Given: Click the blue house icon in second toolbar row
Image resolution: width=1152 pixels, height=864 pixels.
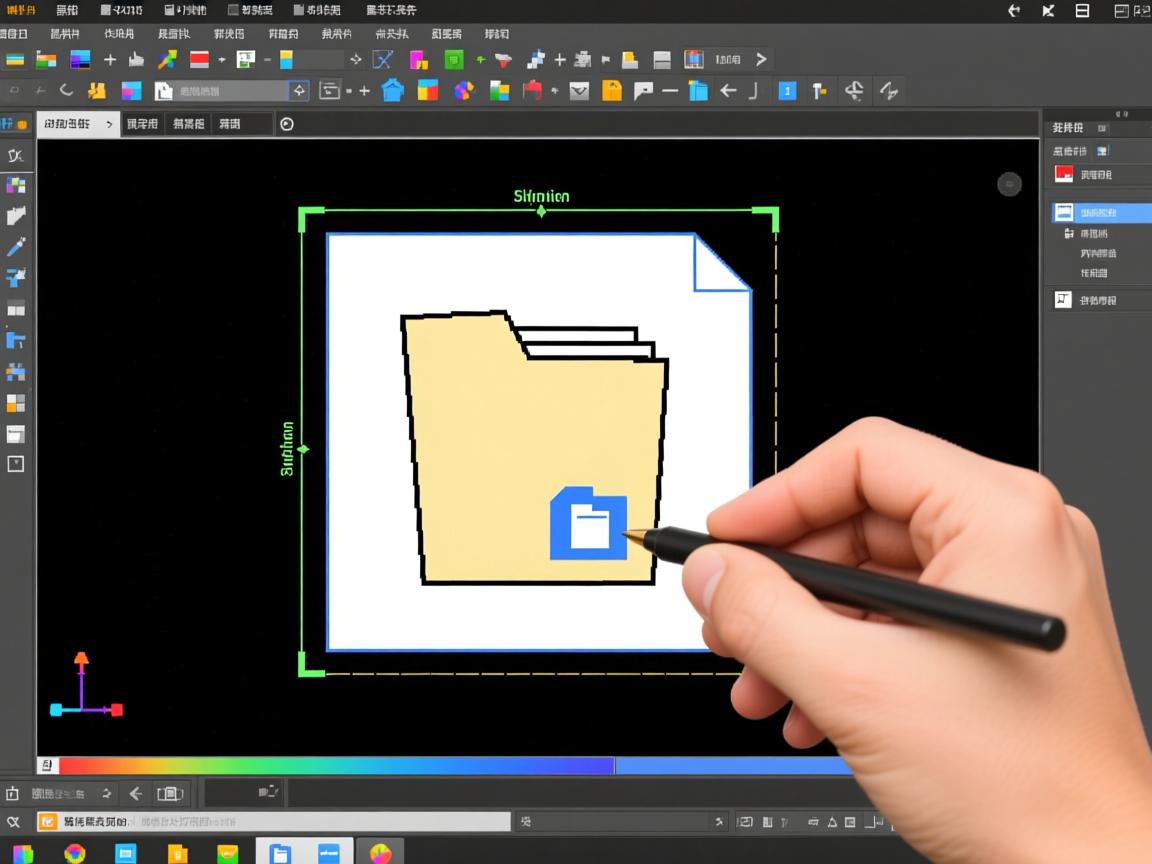Looking at the screenshot, I should pyautogui.click(x=393, y=91).
